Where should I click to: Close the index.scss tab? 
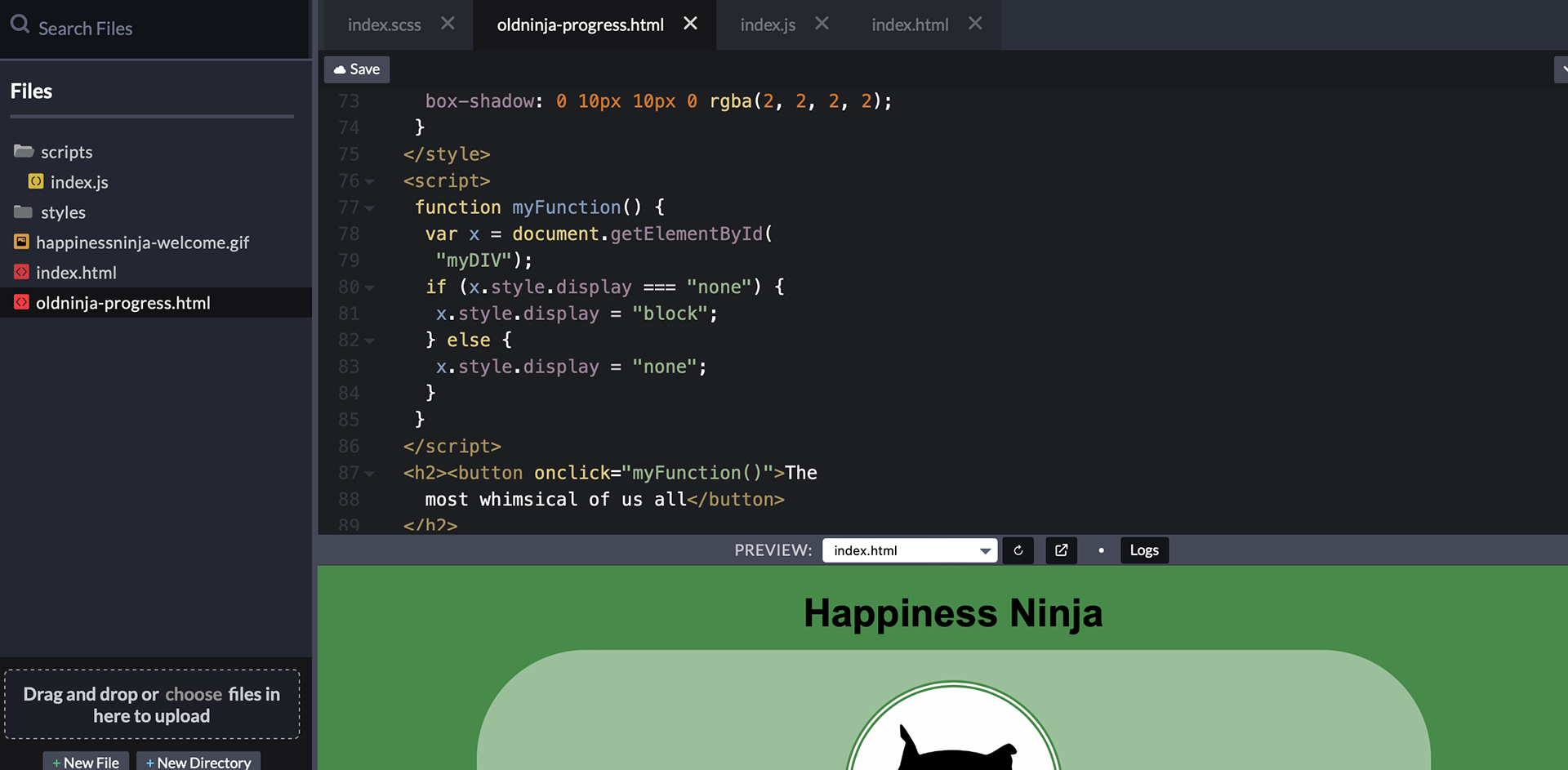(448, 24)
